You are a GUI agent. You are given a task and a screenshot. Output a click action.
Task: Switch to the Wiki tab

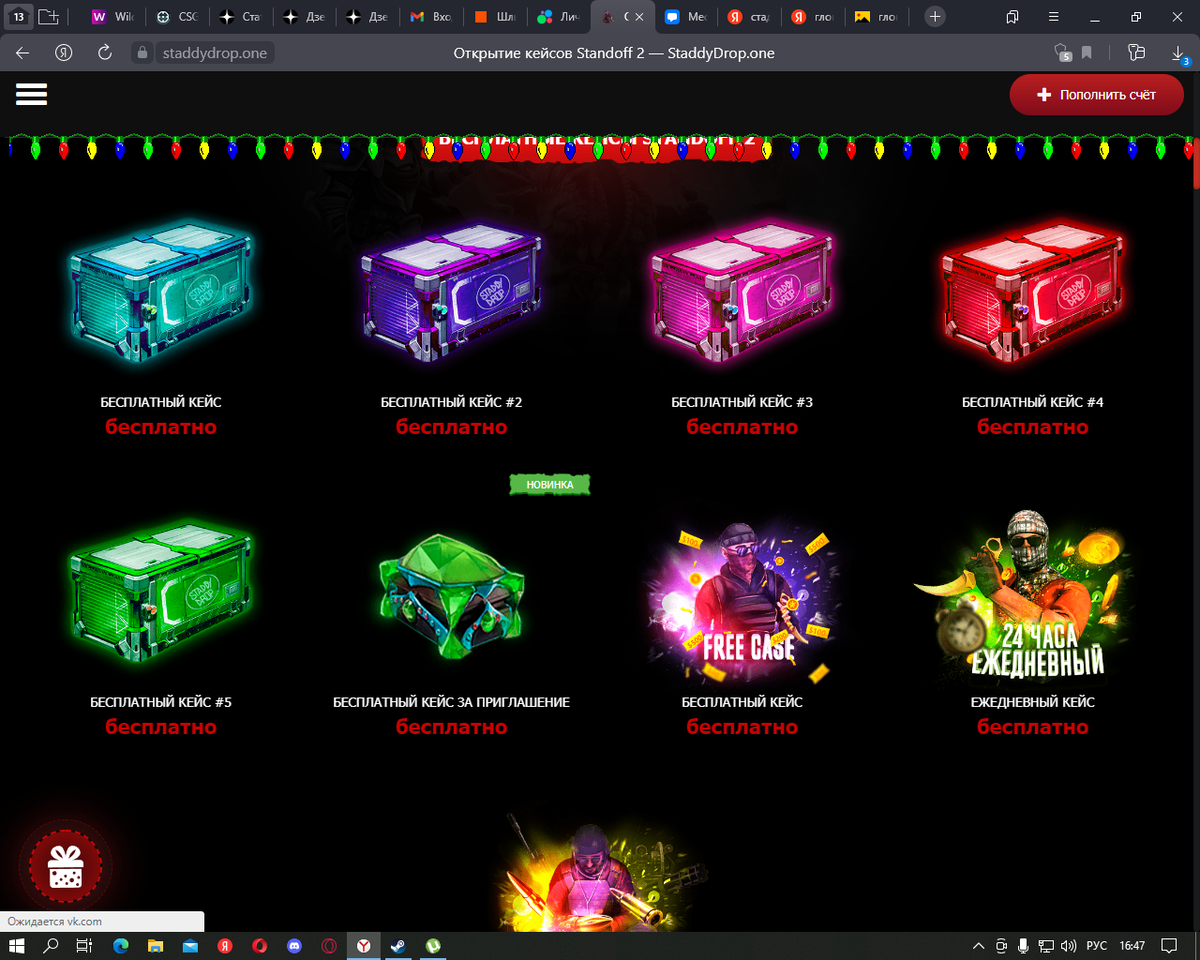[113, 17]
